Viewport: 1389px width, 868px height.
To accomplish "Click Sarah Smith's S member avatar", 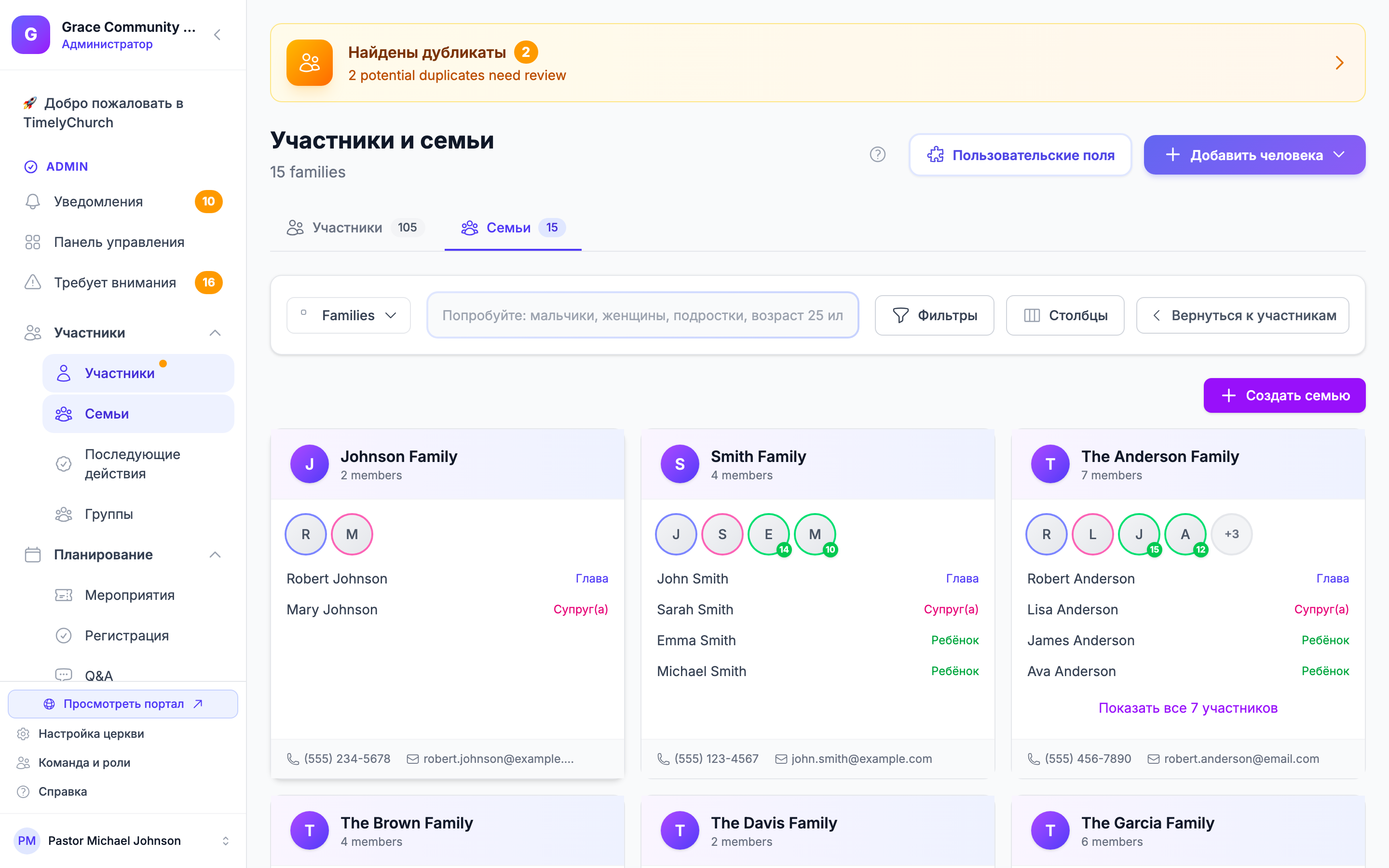I will 722,534.
